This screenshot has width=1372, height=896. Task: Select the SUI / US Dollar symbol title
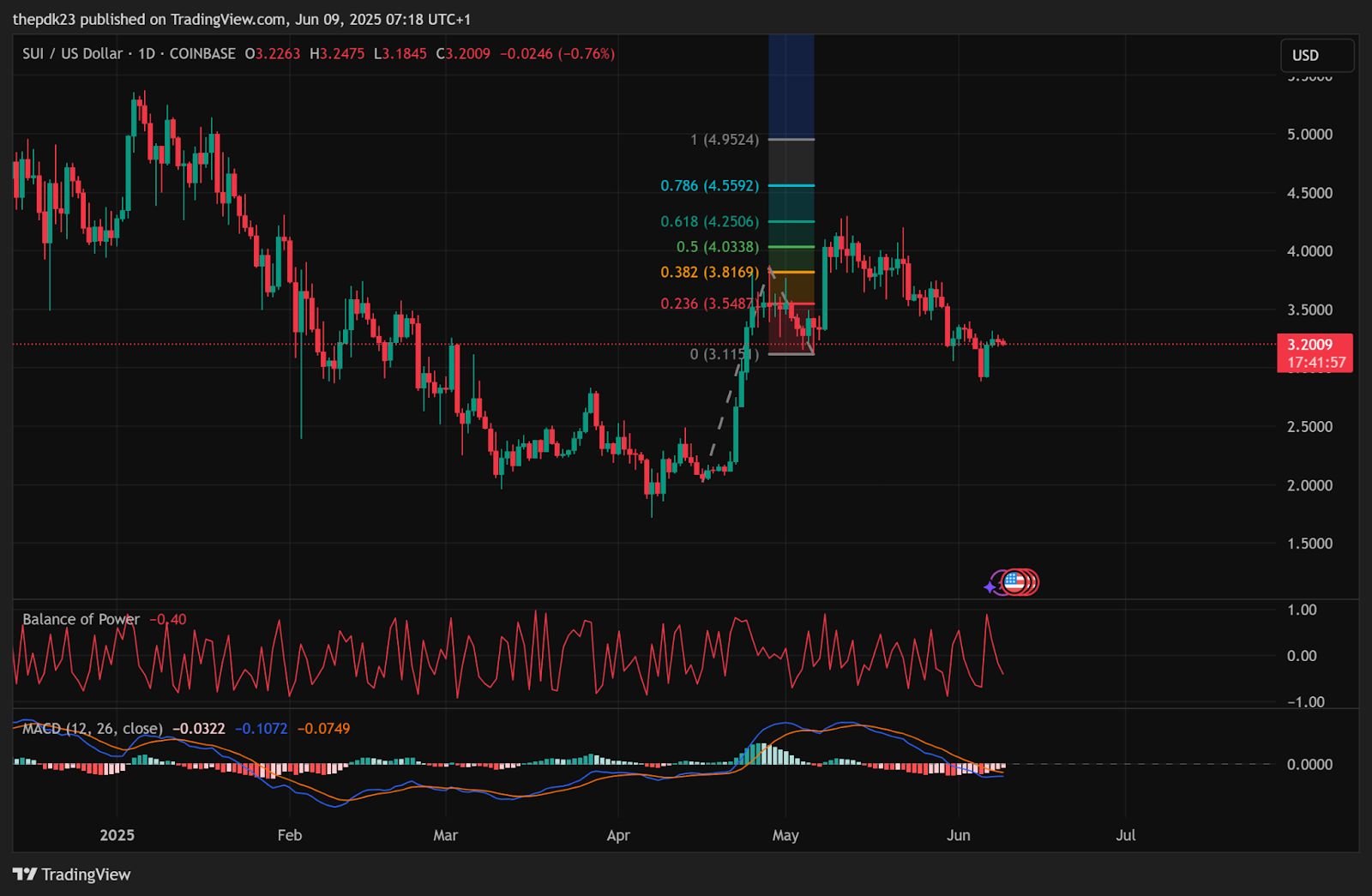coord(72,53)
